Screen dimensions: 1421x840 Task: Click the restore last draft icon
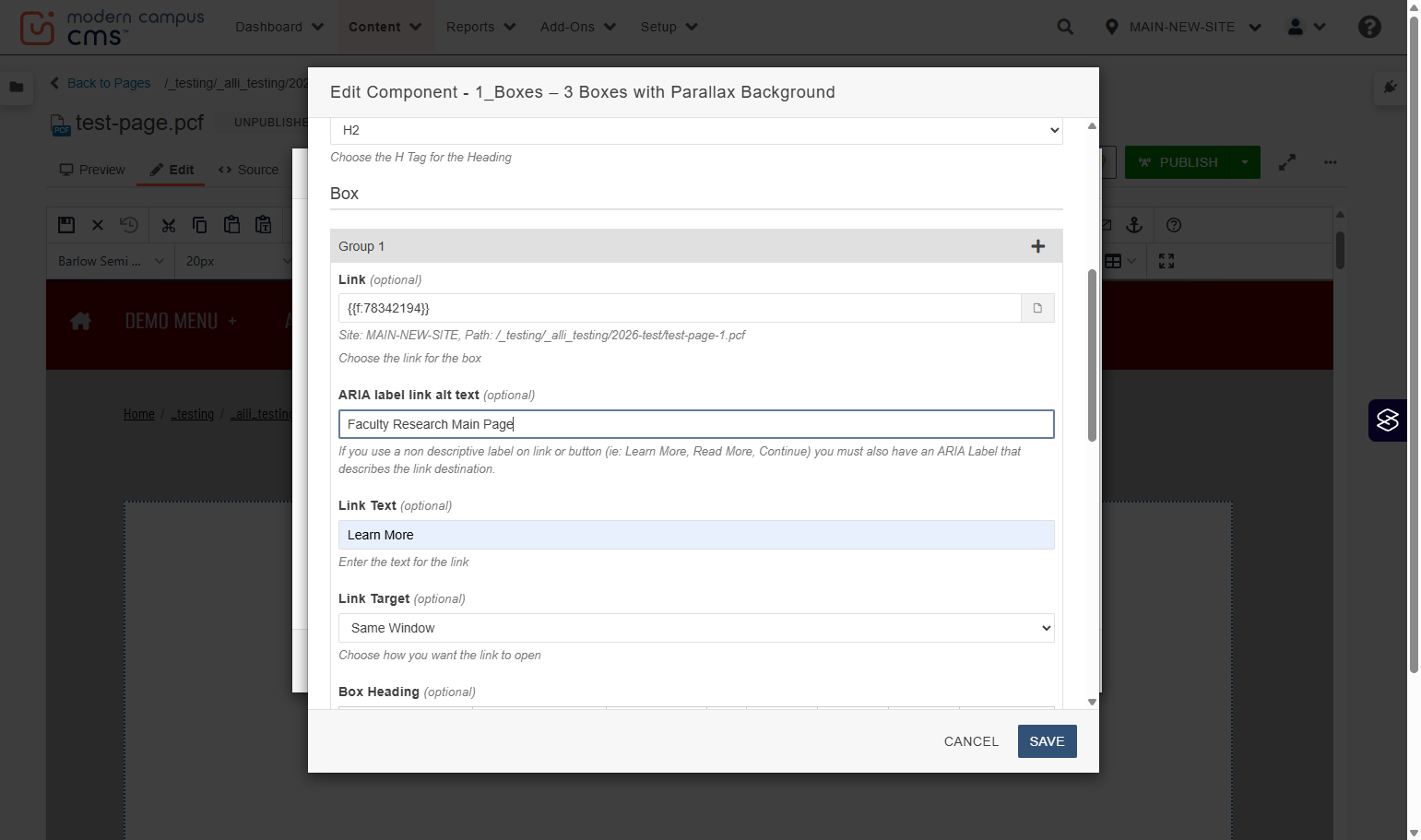pyautogui.click(x=129, y=225)
